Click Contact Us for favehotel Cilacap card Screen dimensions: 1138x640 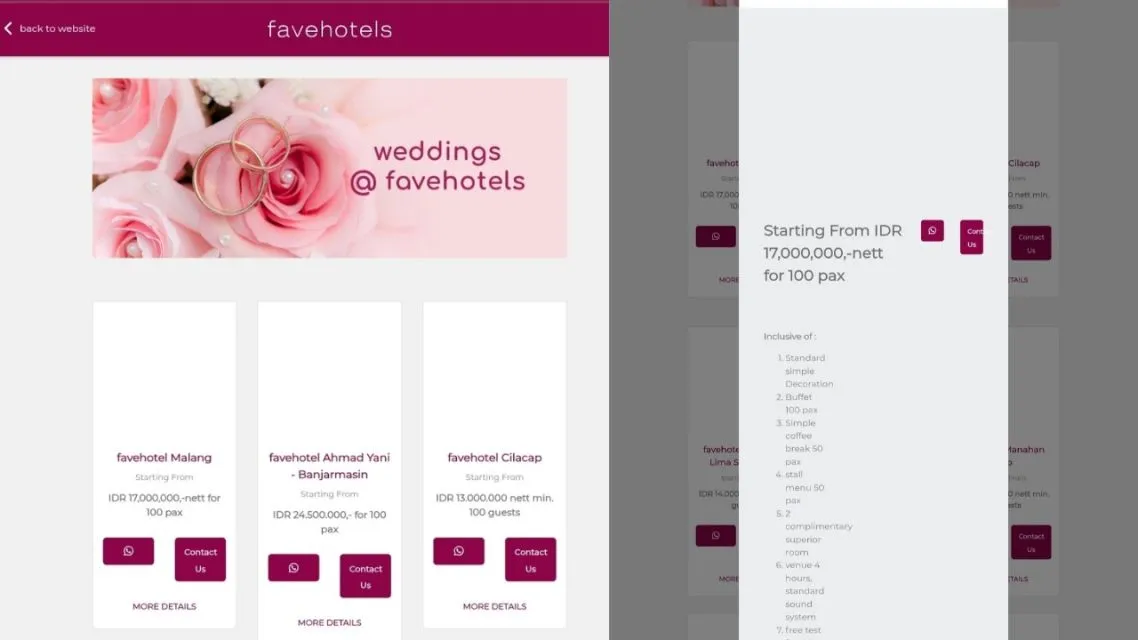tap(531, 559)
